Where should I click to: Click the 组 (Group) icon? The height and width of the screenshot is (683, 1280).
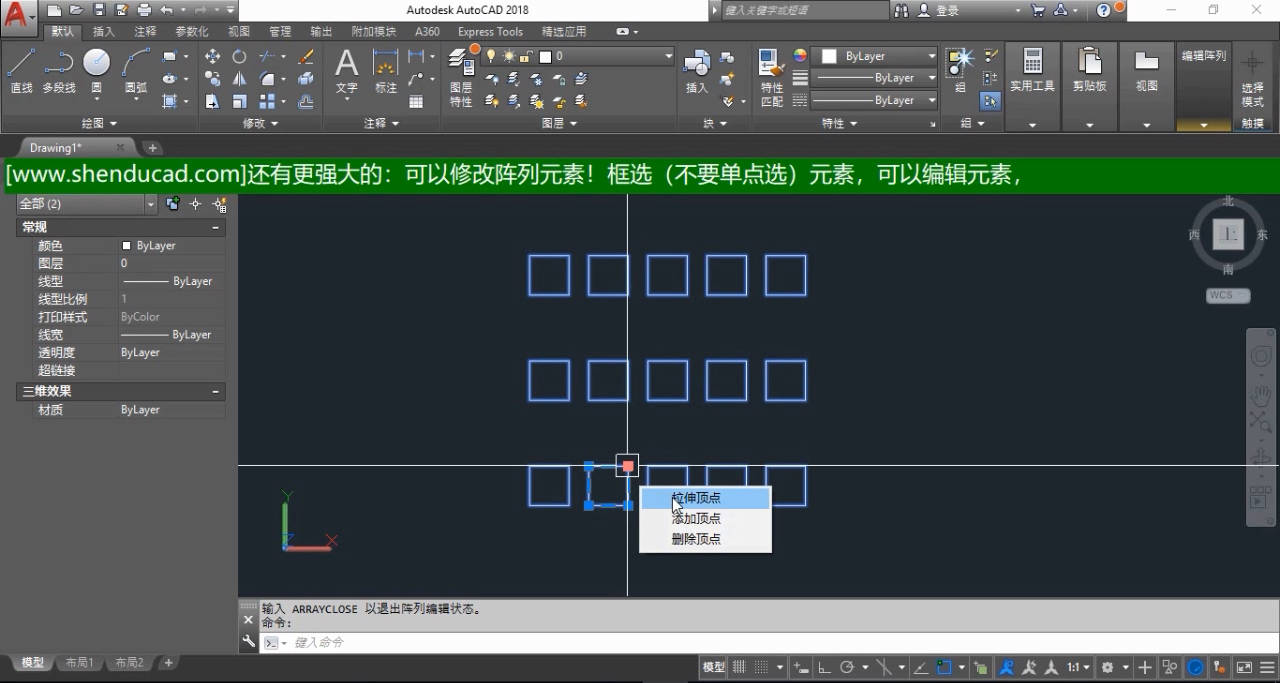pyautogui.click(x=960, y=70)
